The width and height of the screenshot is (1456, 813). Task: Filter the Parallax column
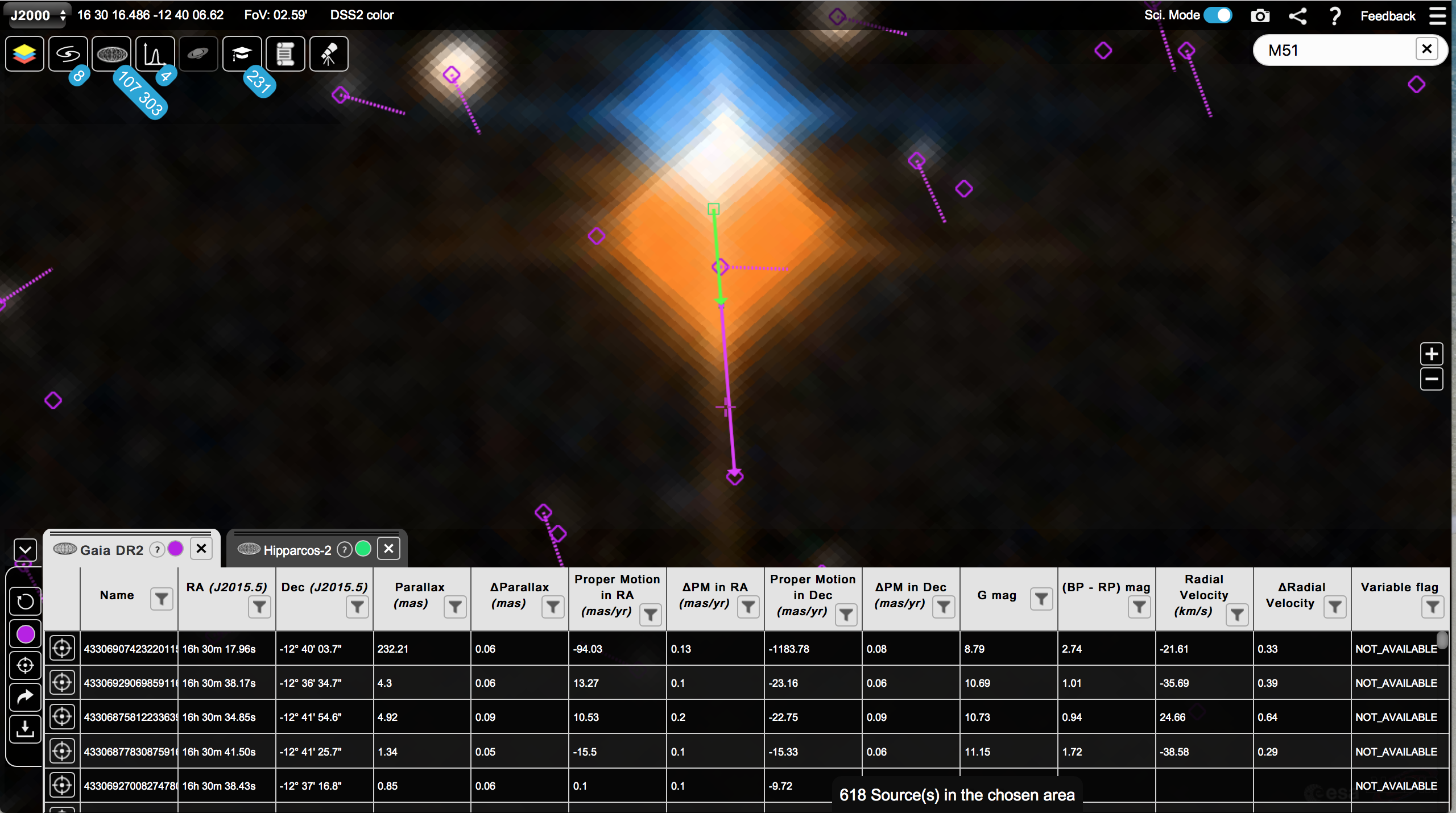pos(455,607)
